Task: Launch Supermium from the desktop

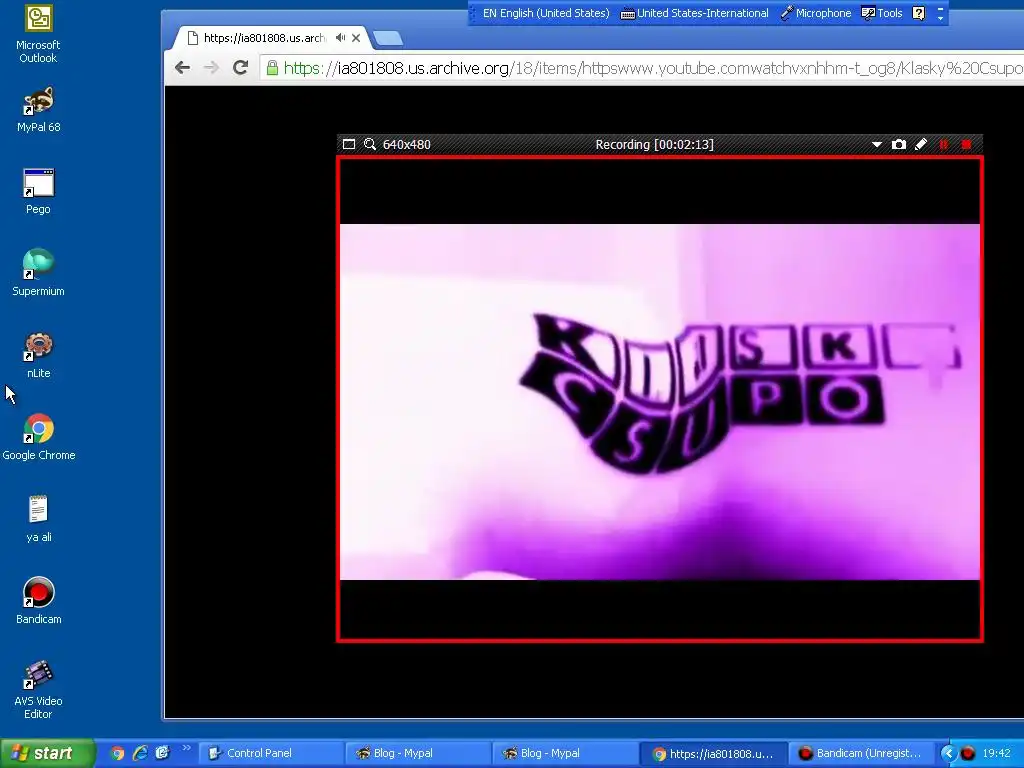Action: 38,273
